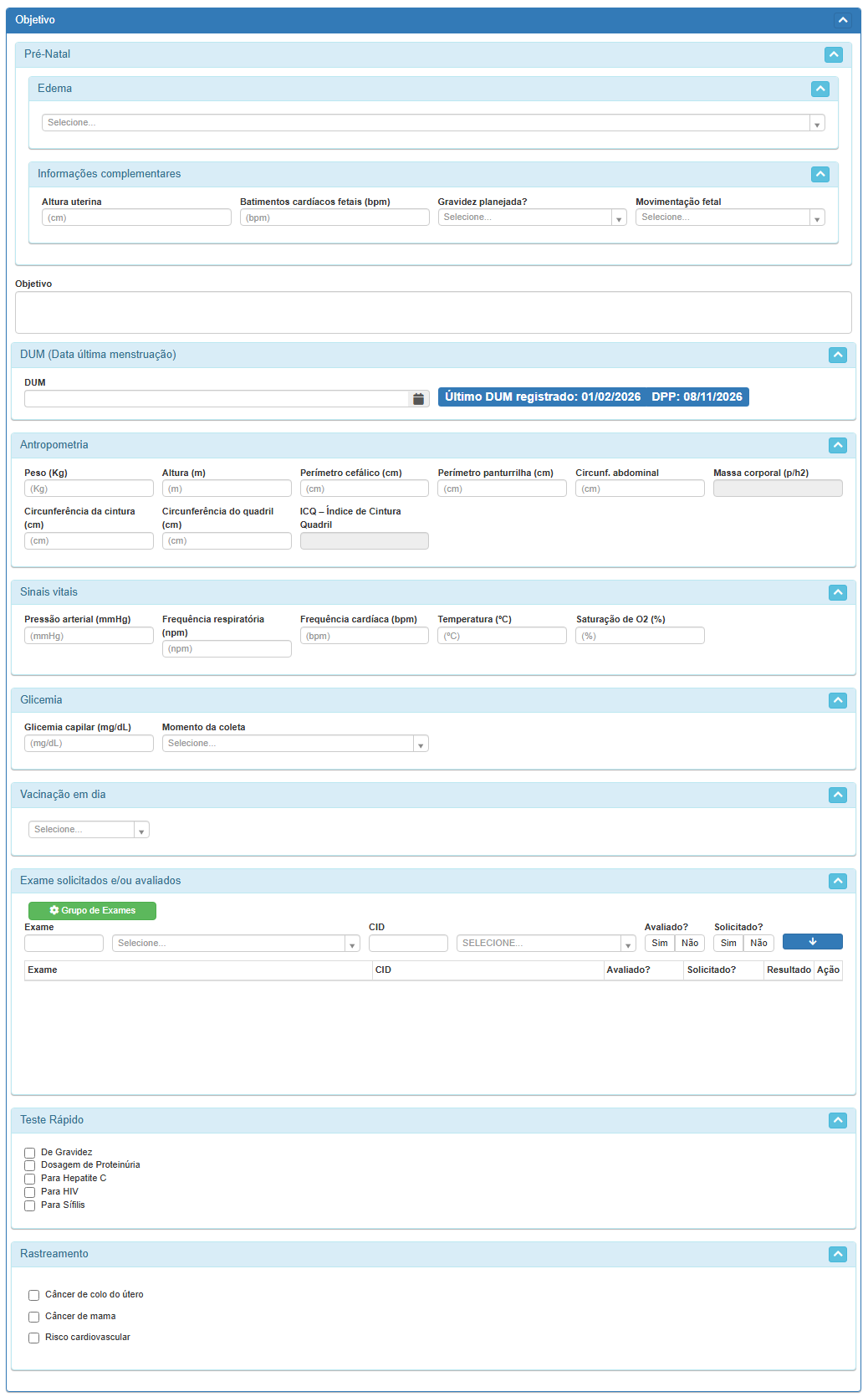Click the Último DUM registrado badge
This screenshot has height=1397, width=868.
pos(593,397)
